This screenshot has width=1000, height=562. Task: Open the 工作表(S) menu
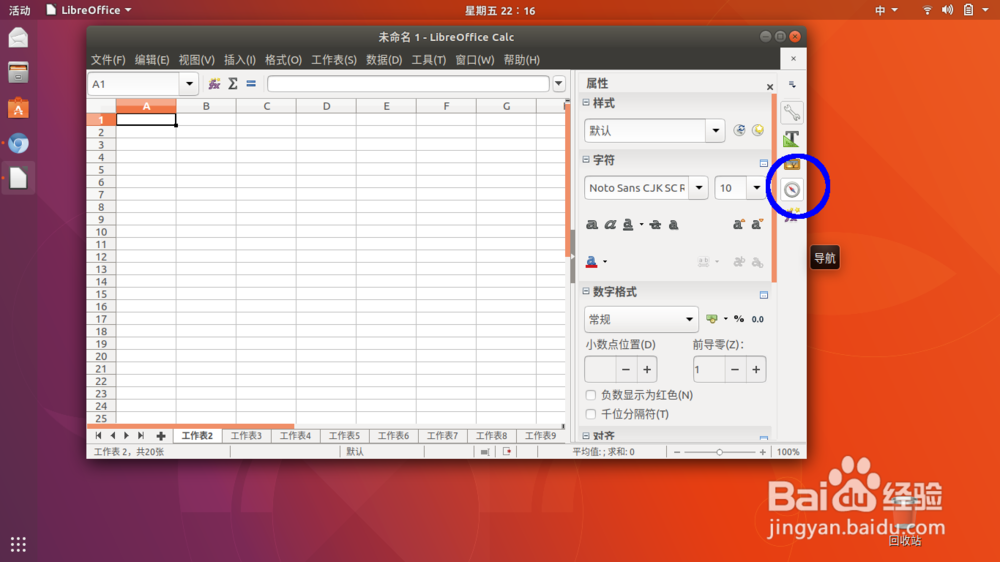coord(334,60)
